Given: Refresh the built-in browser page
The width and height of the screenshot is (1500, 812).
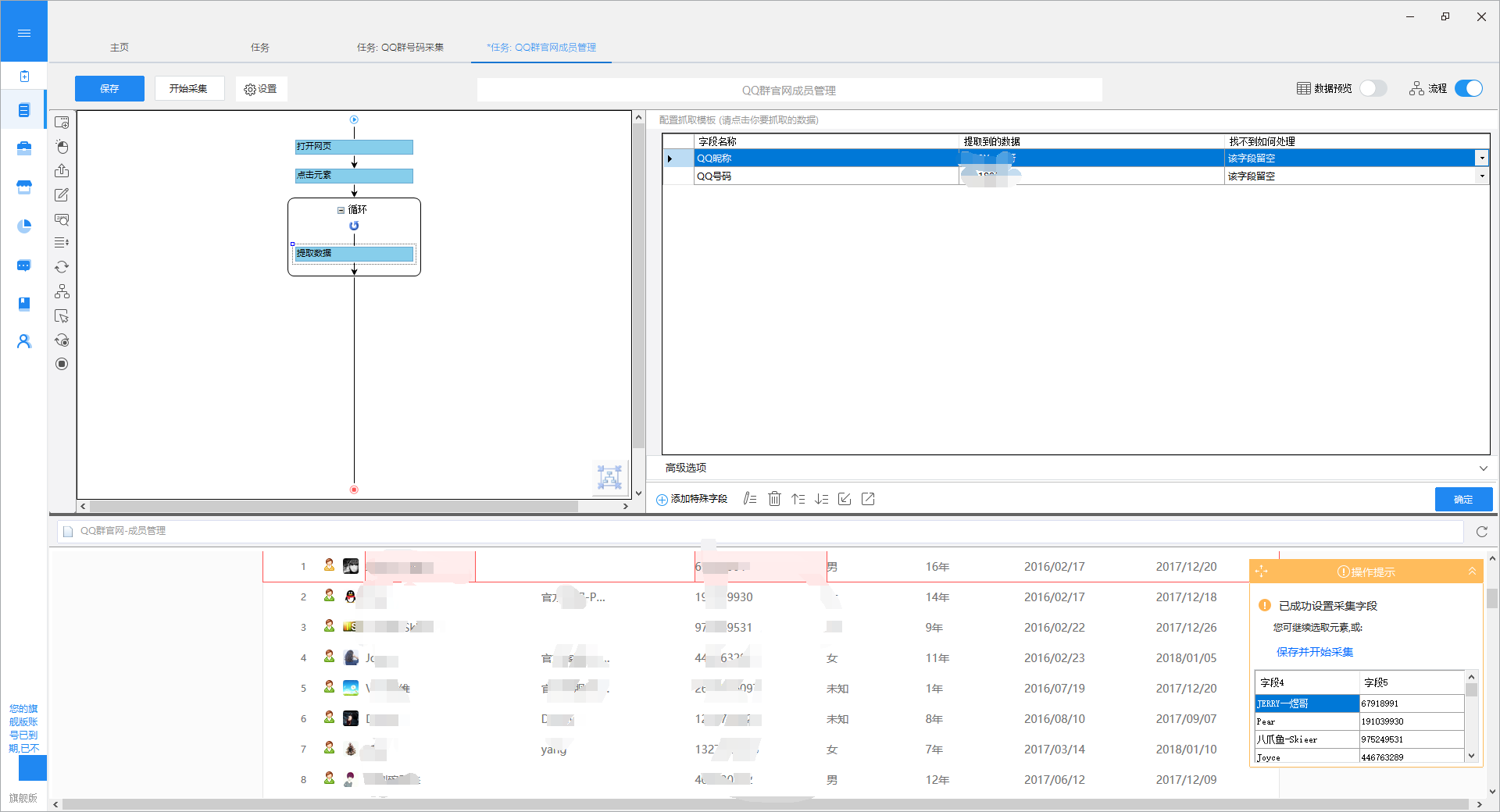Looking at the screenshot, I should pyautogui.click(x=1482, y=532).
